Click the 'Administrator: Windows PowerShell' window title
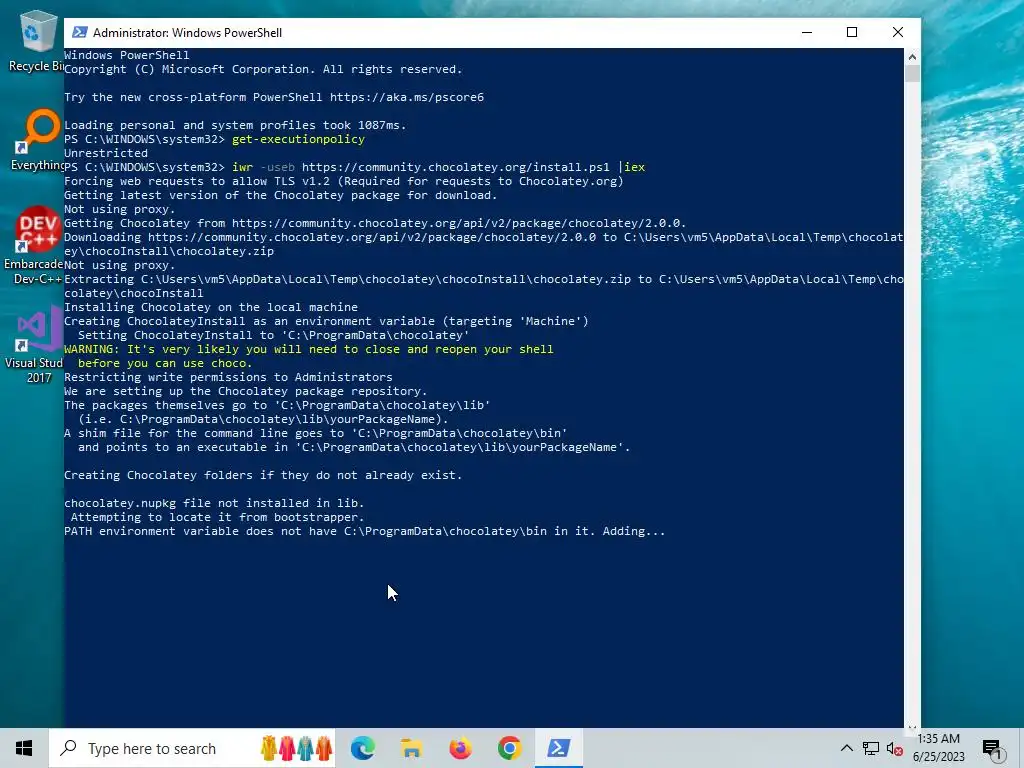This screenshot has width=1024, height=768. [x=187, y=33]
